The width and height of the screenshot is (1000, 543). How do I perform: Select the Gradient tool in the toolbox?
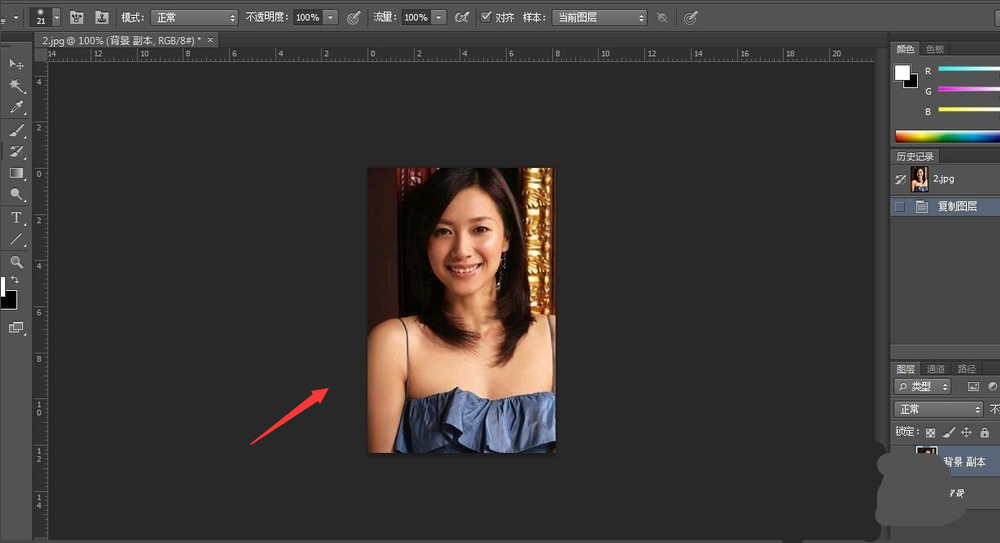(16, 174)
